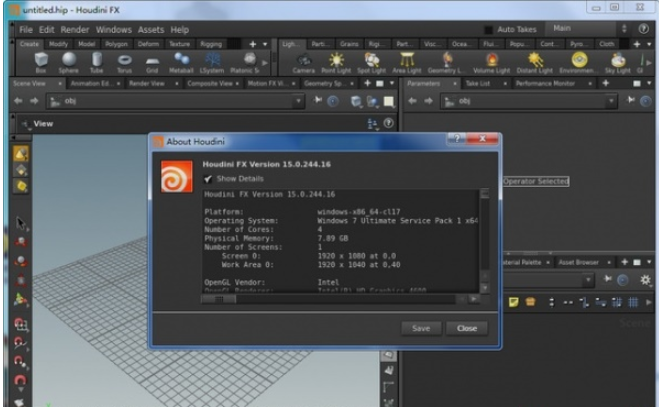Screen dimensions: 659x407
Task: Open the Polygon shelf tab
Action: coord(116,44)
